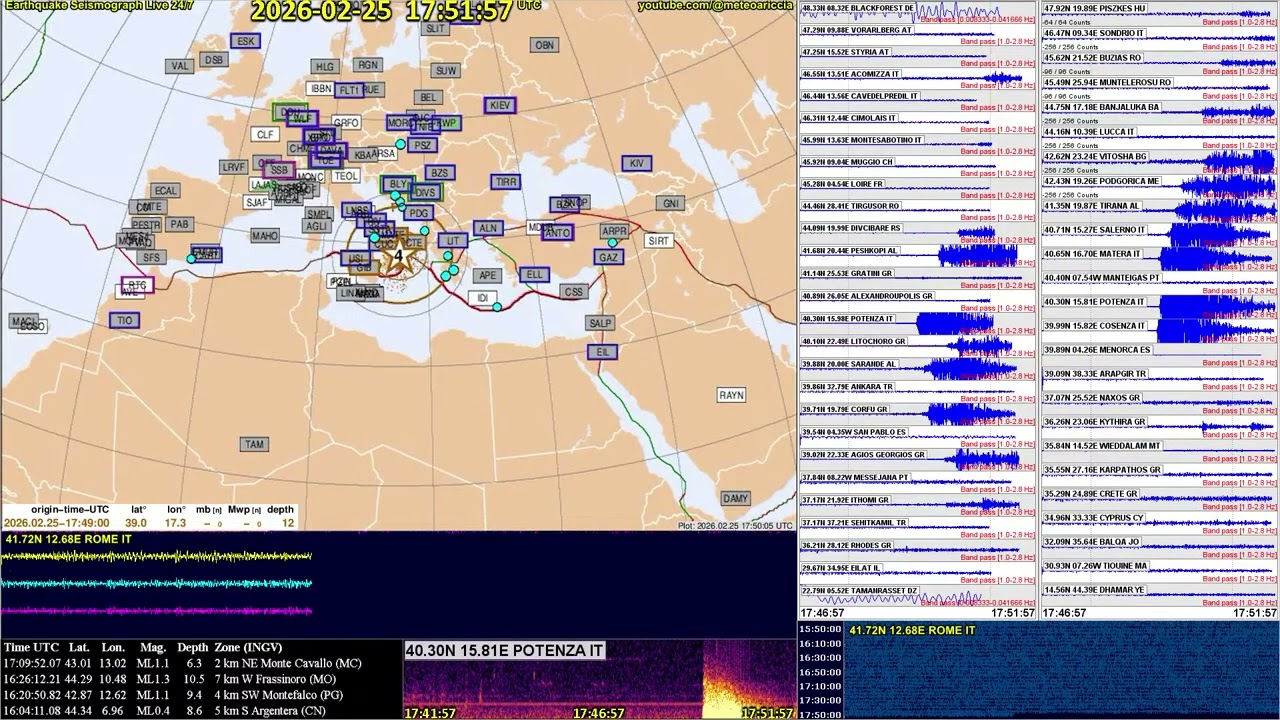Click the PSZ station box
The image size is (1280, 720).
coord(423,145)
